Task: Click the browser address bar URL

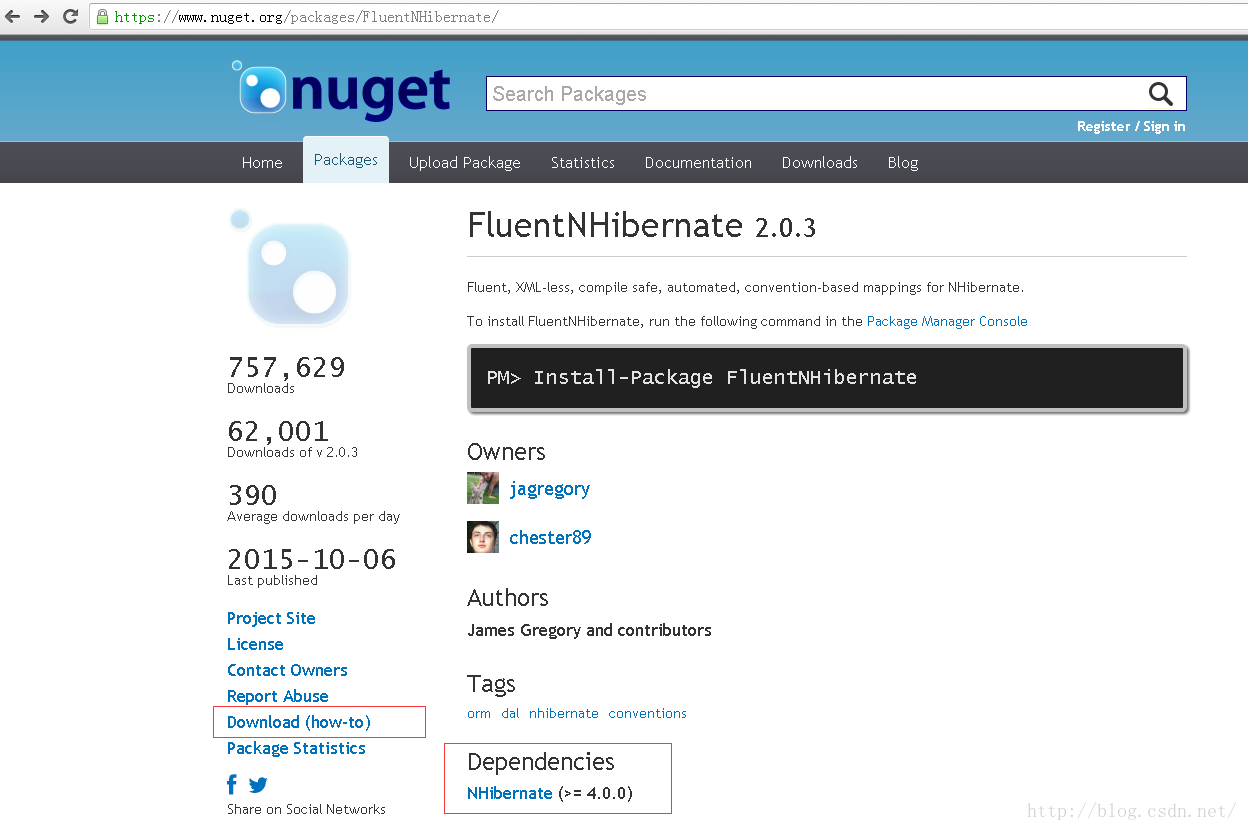Action: point(306,17)
